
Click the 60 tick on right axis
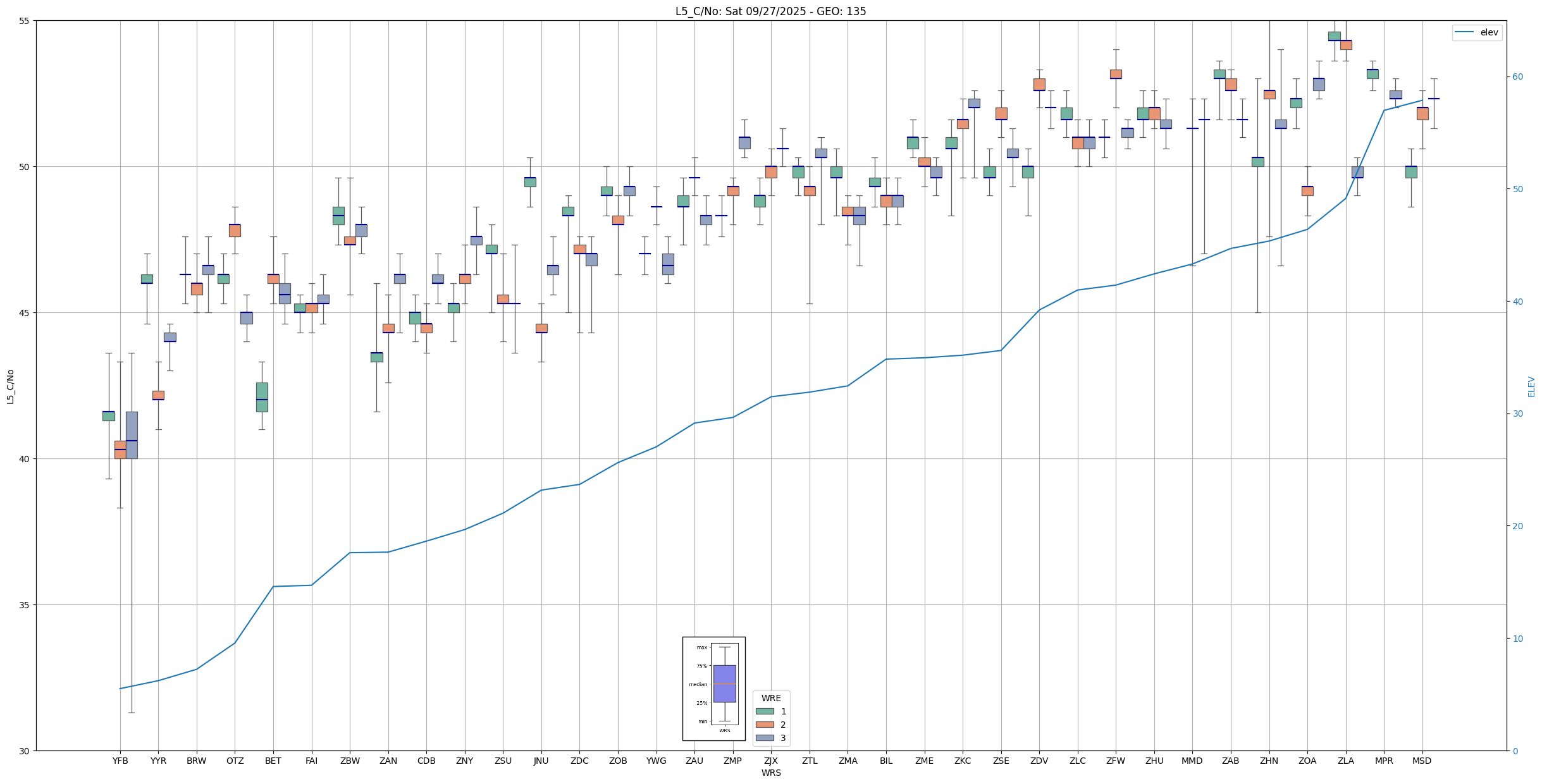[1517, 77]
